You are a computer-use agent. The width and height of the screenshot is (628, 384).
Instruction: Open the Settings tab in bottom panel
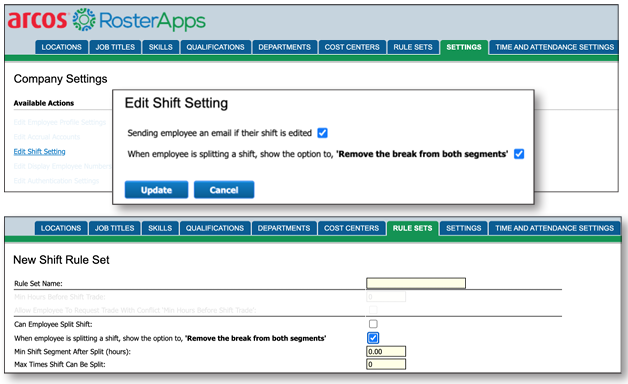[x=463, y=228]
